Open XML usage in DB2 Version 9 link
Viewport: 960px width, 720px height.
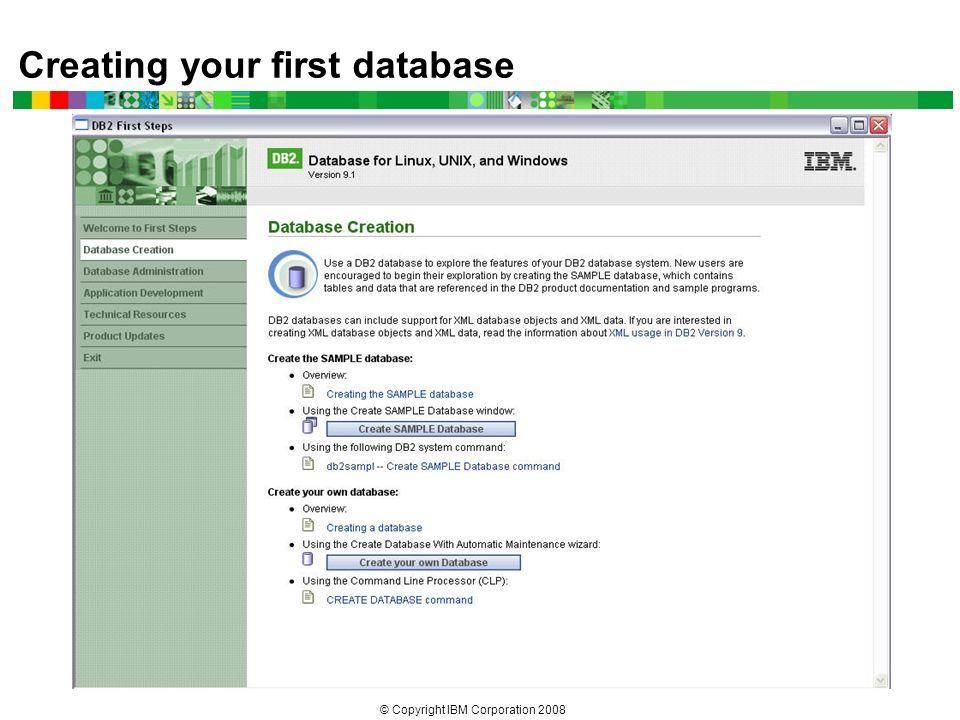pyautogui.click(x=677, y=333)
